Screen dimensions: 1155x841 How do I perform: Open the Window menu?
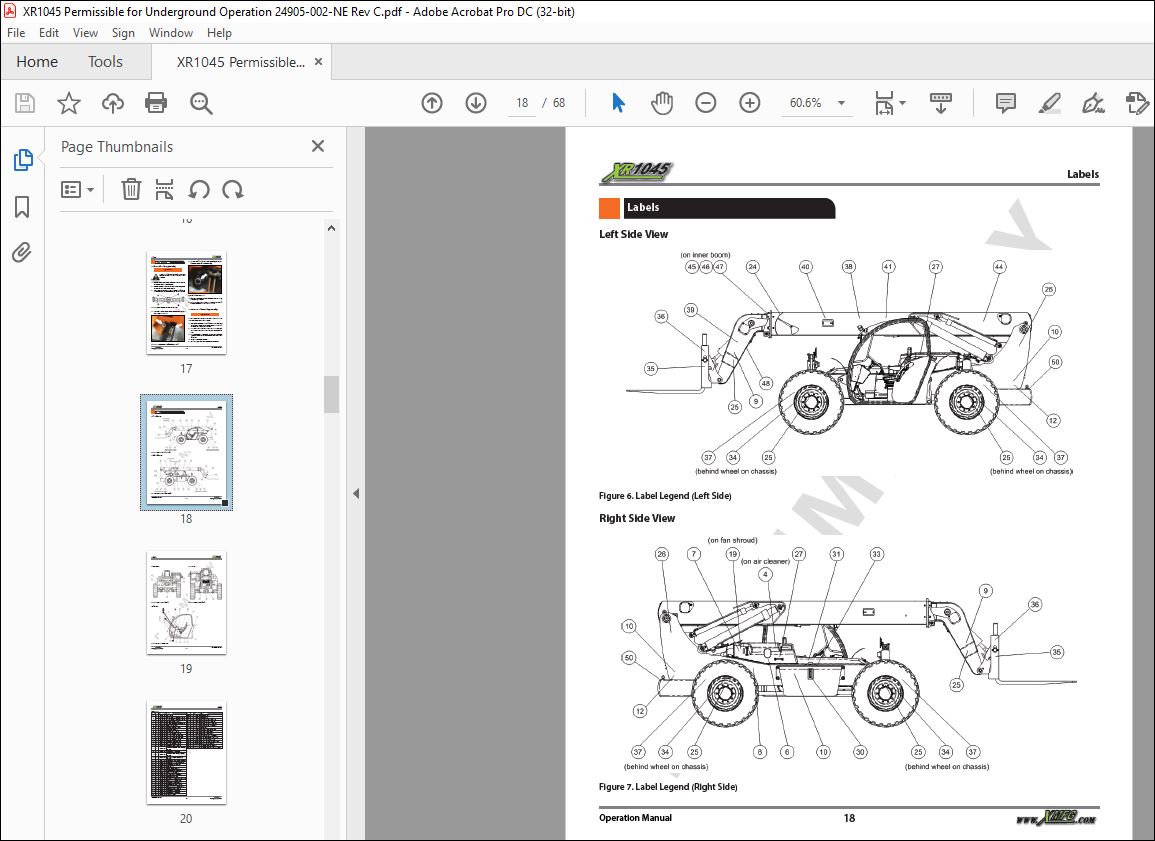pos(171,32)
